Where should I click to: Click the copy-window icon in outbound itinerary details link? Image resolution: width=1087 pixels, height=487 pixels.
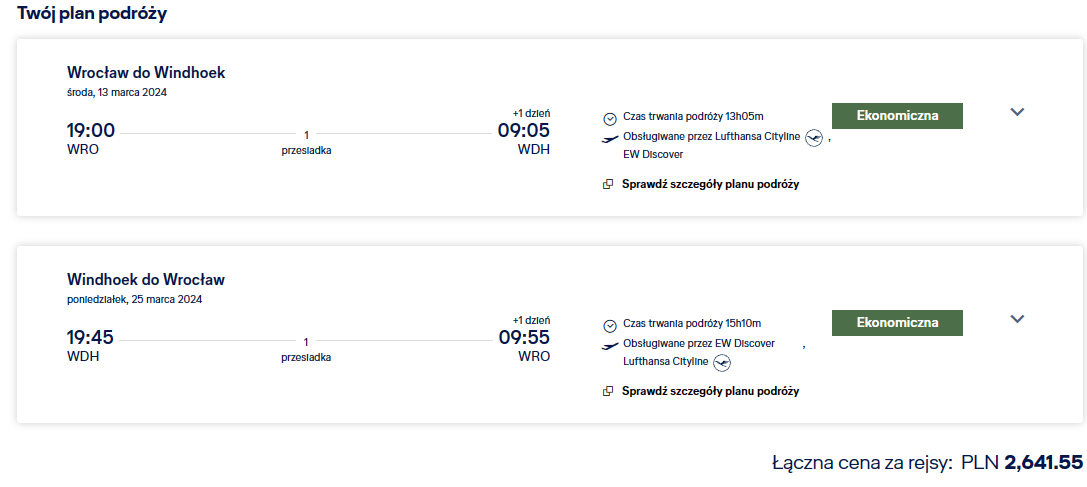coord(608,185)
